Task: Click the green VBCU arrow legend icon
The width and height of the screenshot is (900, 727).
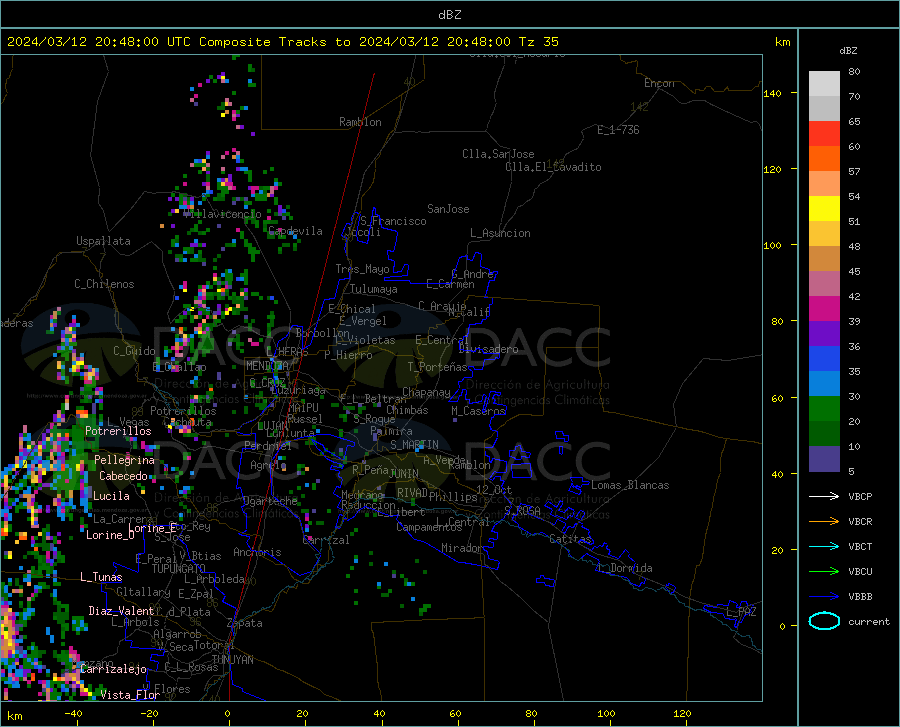Action: click(x=824, y=572)
